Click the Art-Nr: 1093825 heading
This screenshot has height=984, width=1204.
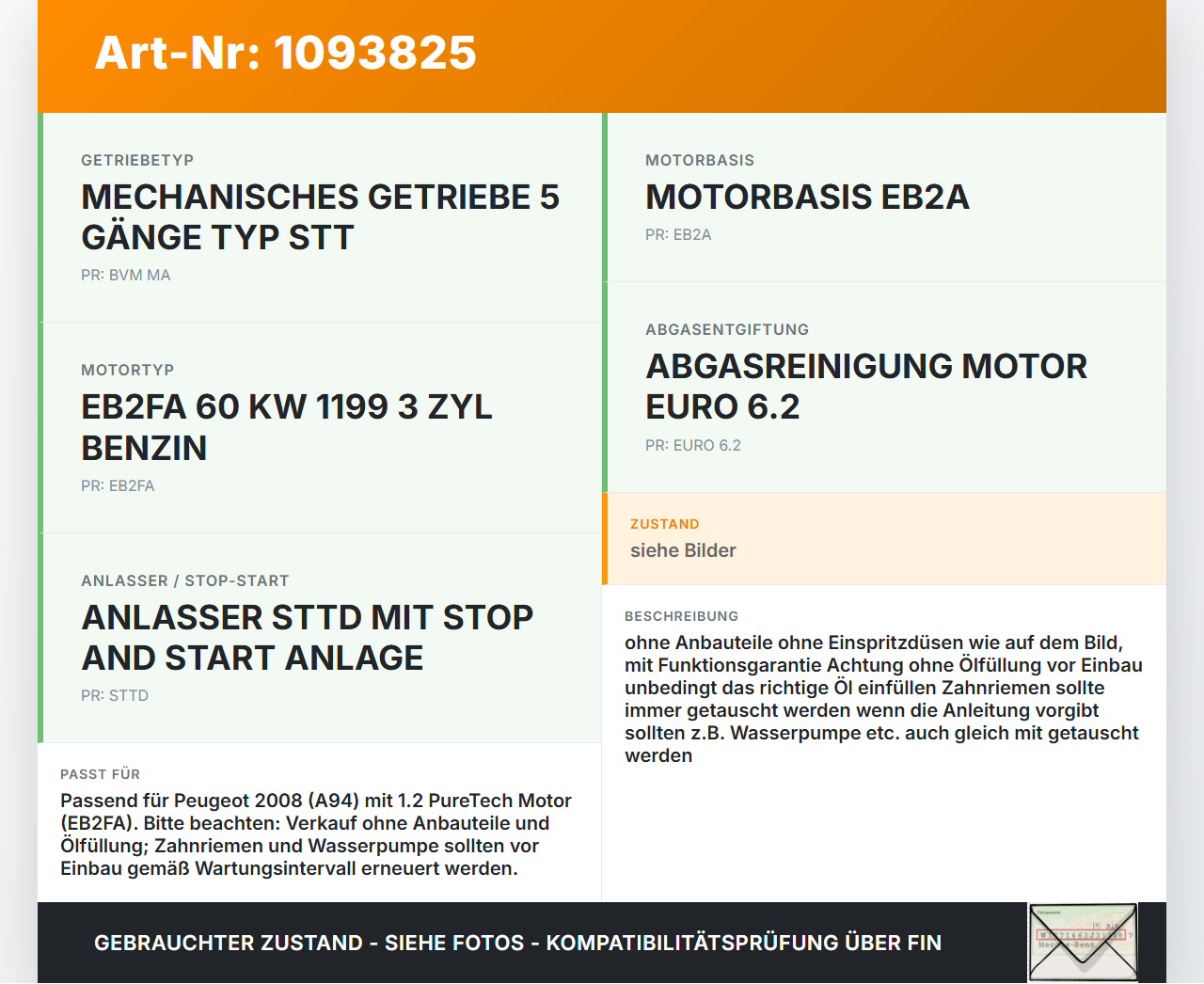point(286,53)
